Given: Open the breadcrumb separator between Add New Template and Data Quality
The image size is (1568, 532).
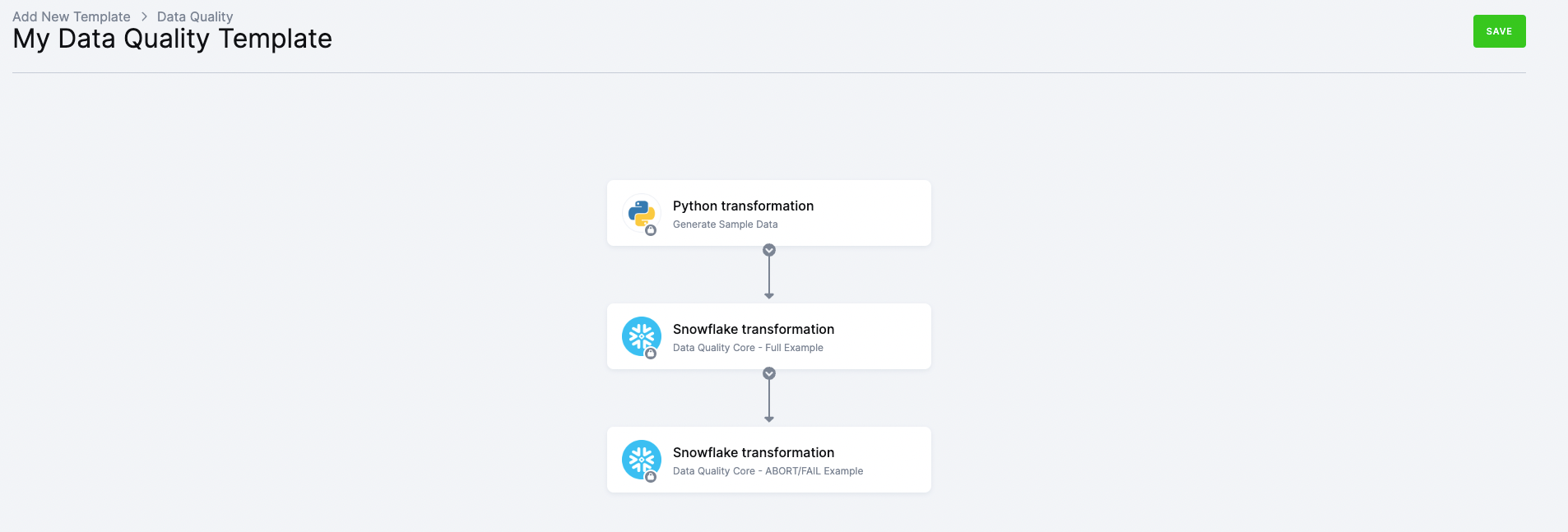Looking at the screenshot, I should point(144,16).
